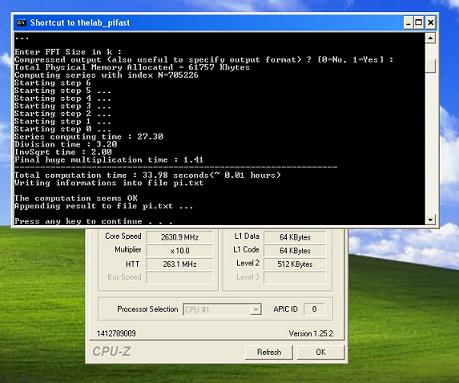Click the L1 Data cache field
Image resolution: width=459 pixels, height=383 pixels.
tap(295, 237)
